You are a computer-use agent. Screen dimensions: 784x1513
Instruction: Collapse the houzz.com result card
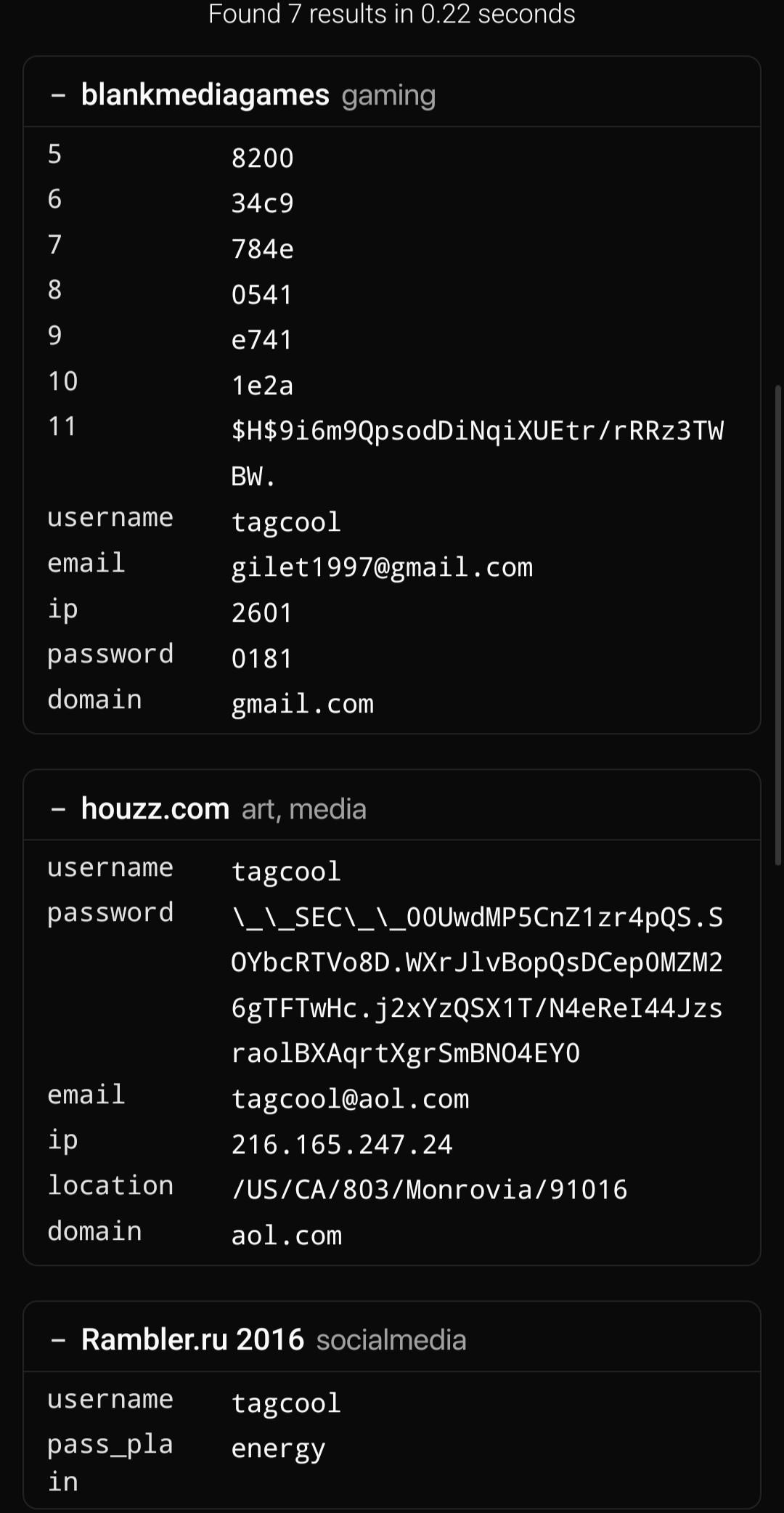(58, 808)
